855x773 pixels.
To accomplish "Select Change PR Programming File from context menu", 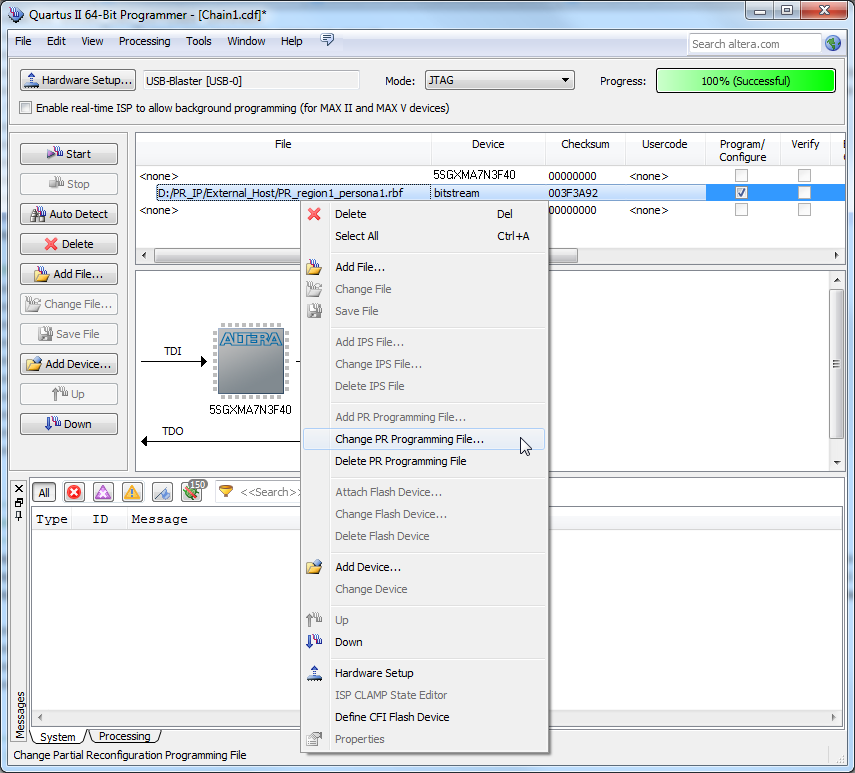I will coord(409,439).
